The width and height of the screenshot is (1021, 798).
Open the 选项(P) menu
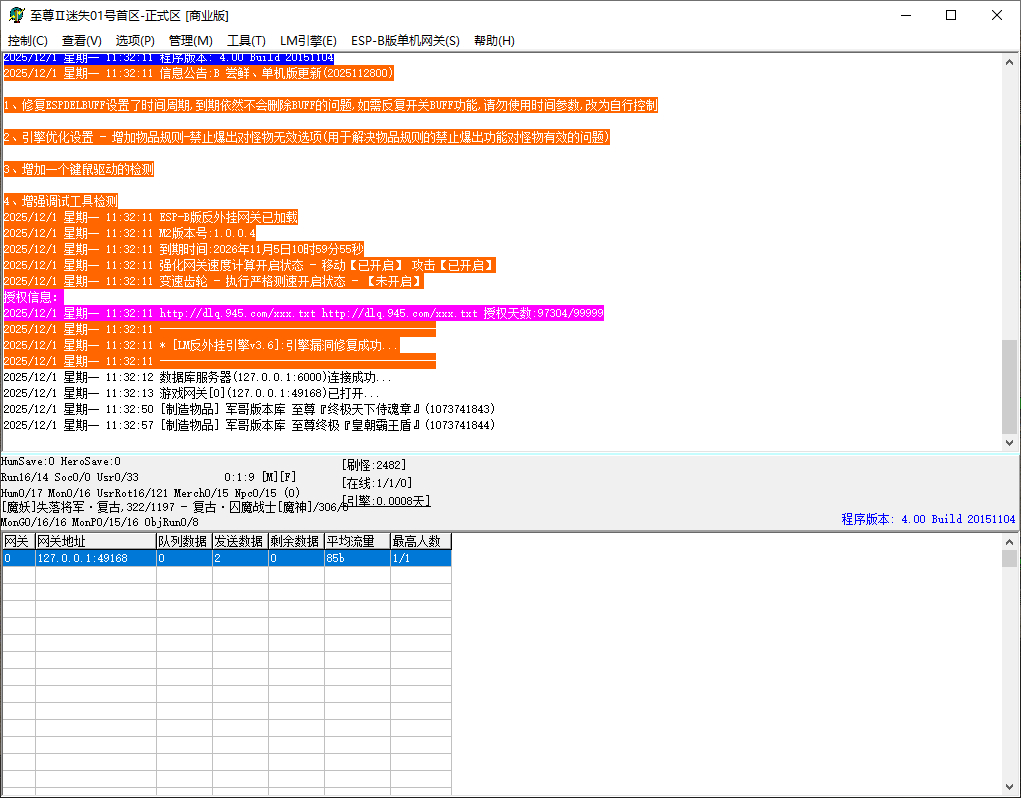(135, 41)
